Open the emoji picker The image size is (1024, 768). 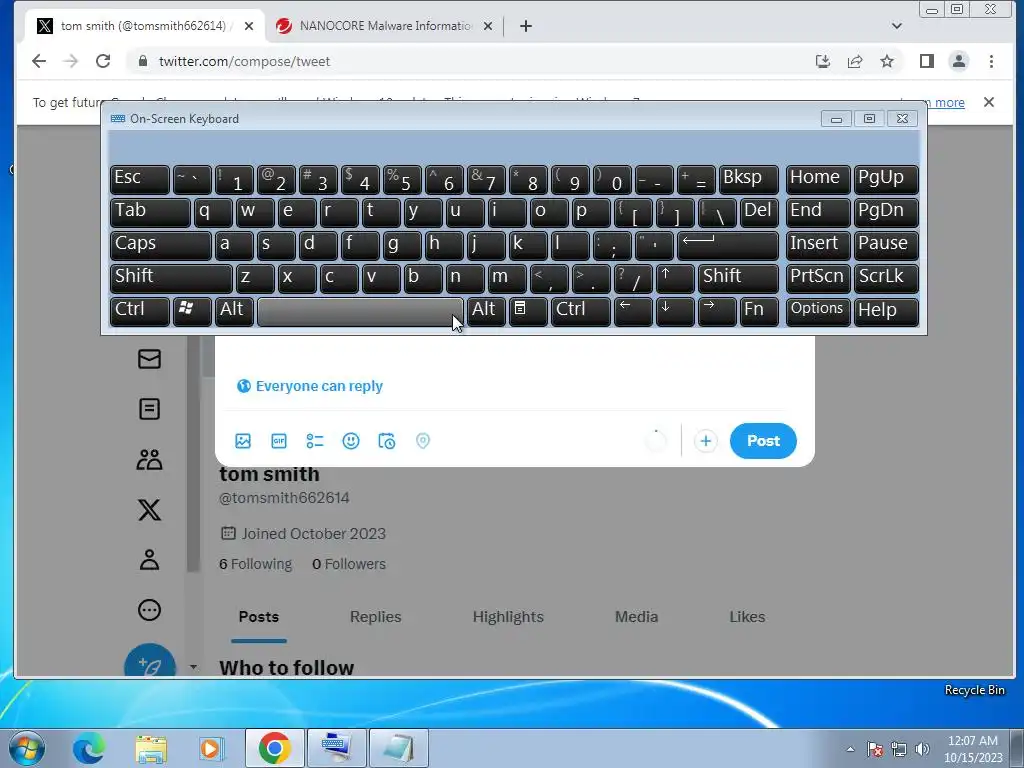point(351,441)
